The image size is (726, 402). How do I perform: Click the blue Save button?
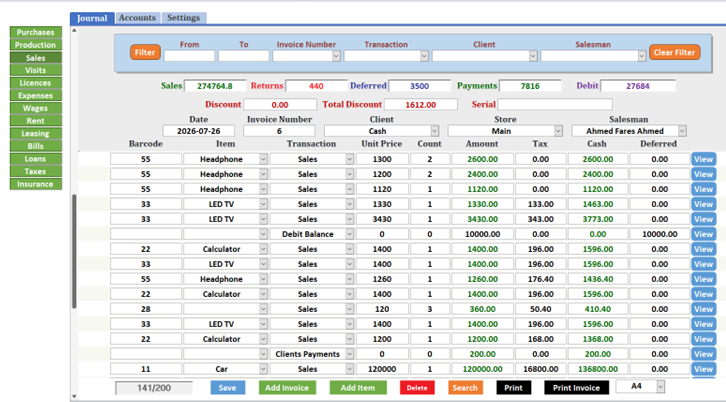coord(227,388)
